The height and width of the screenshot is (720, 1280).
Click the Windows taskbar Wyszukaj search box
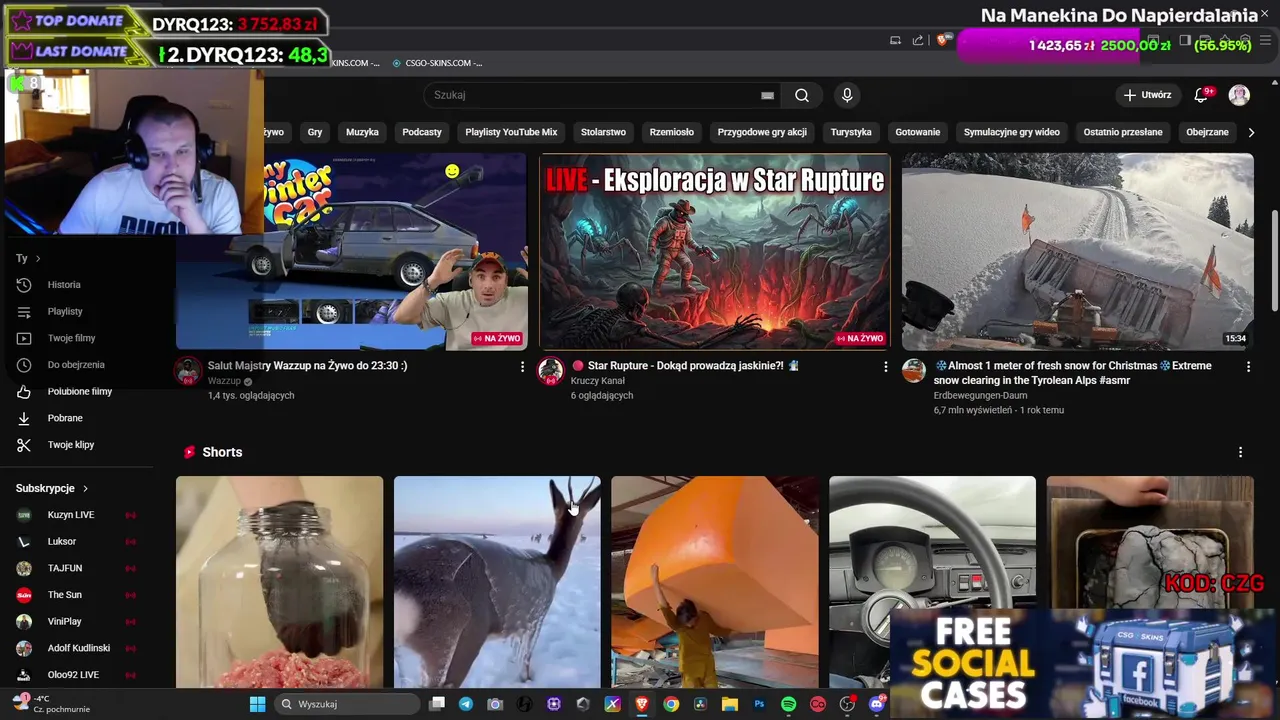point(346,704)
